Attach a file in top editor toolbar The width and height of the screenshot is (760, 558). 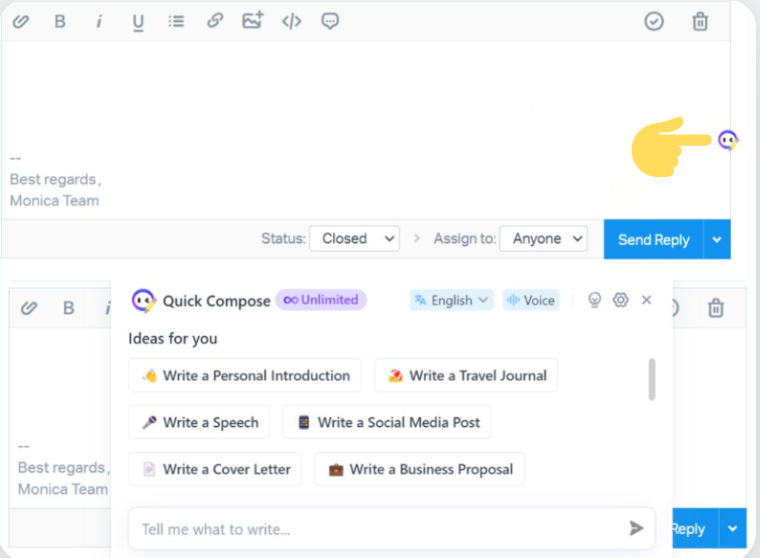pyautogui.click(x=21, y=21)
